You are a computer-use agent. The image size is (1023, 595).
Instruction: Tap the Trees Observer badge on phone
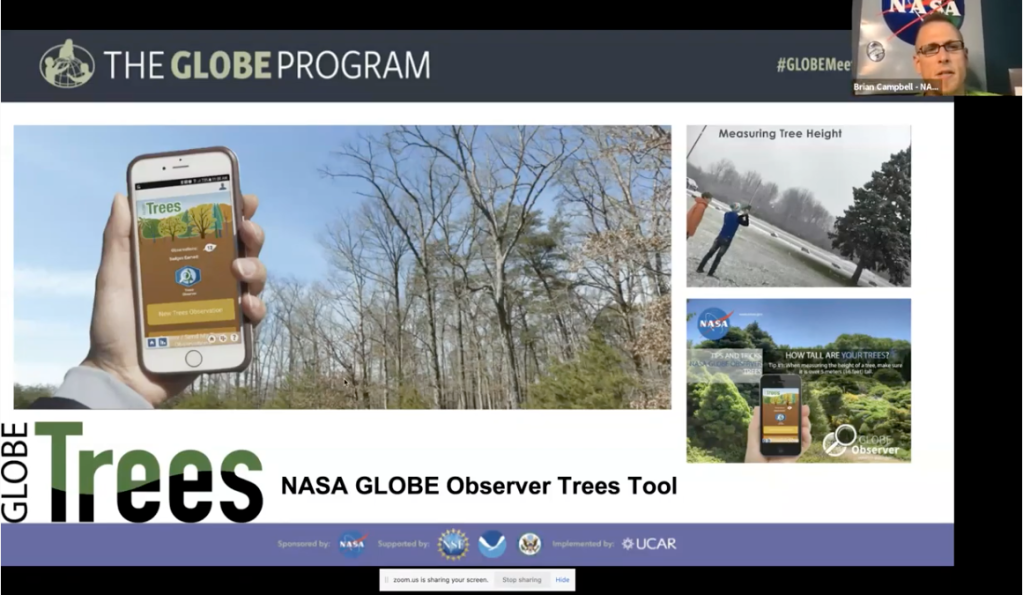coord(188,276)
